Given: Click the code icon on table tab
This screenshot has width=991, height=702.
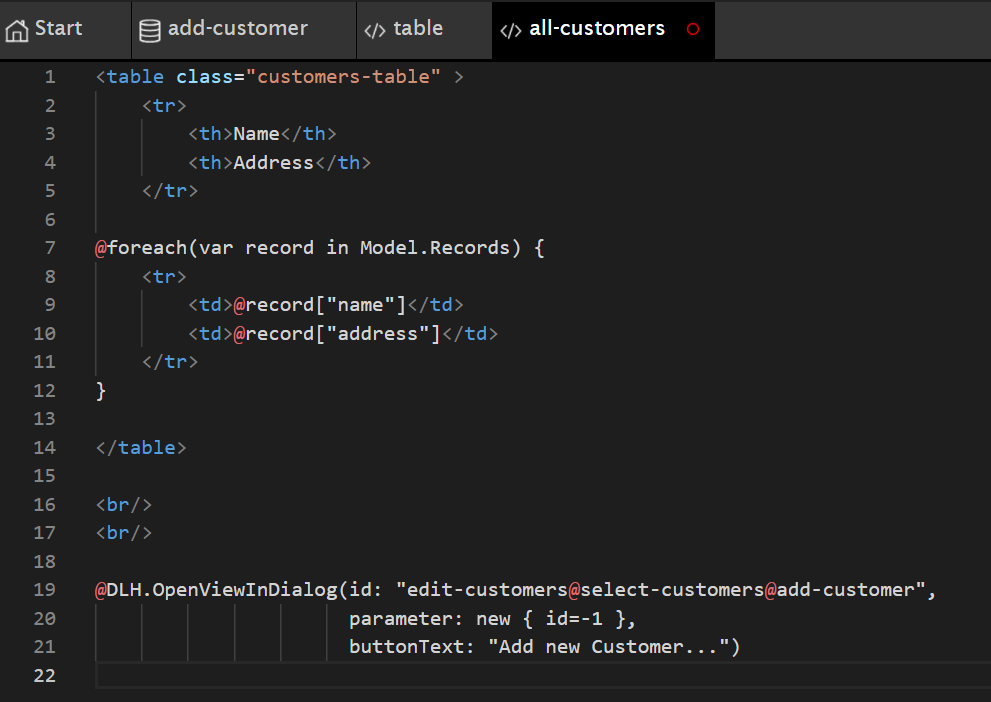Looking at the screenshot, I should (375, 30).
